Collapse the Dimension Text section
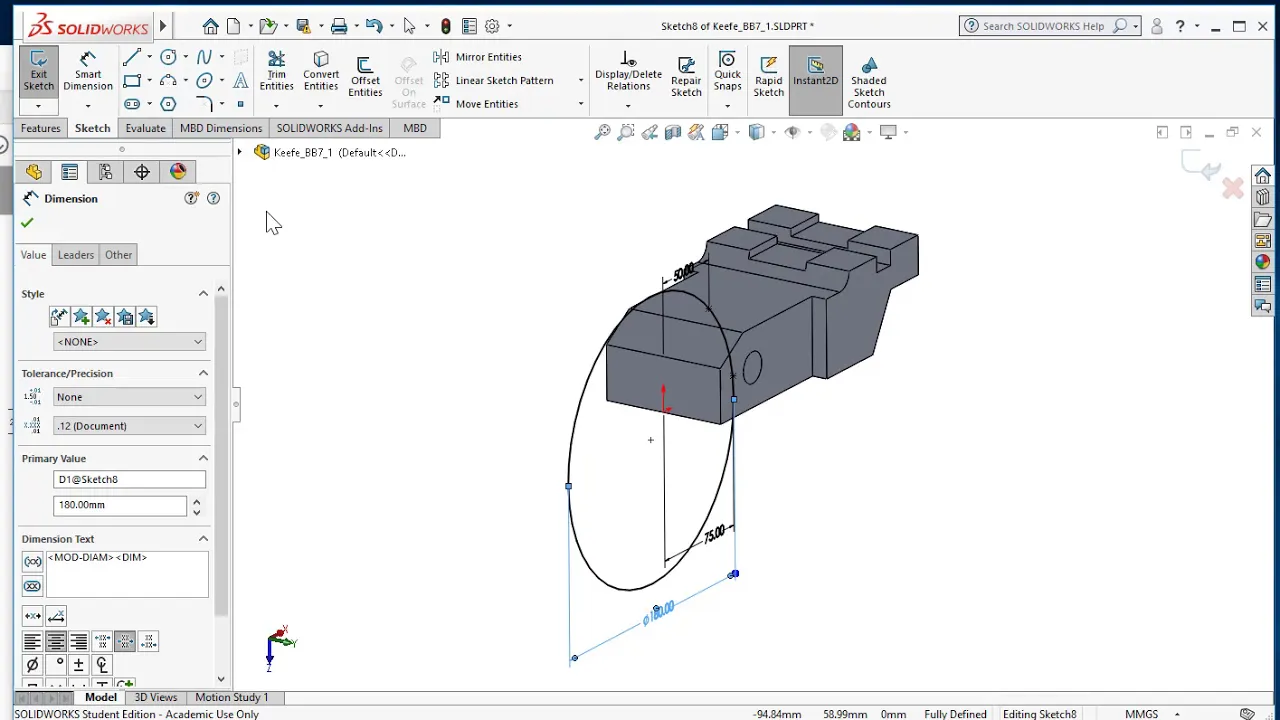This screenshot has height=720, width=1280. 203,539
